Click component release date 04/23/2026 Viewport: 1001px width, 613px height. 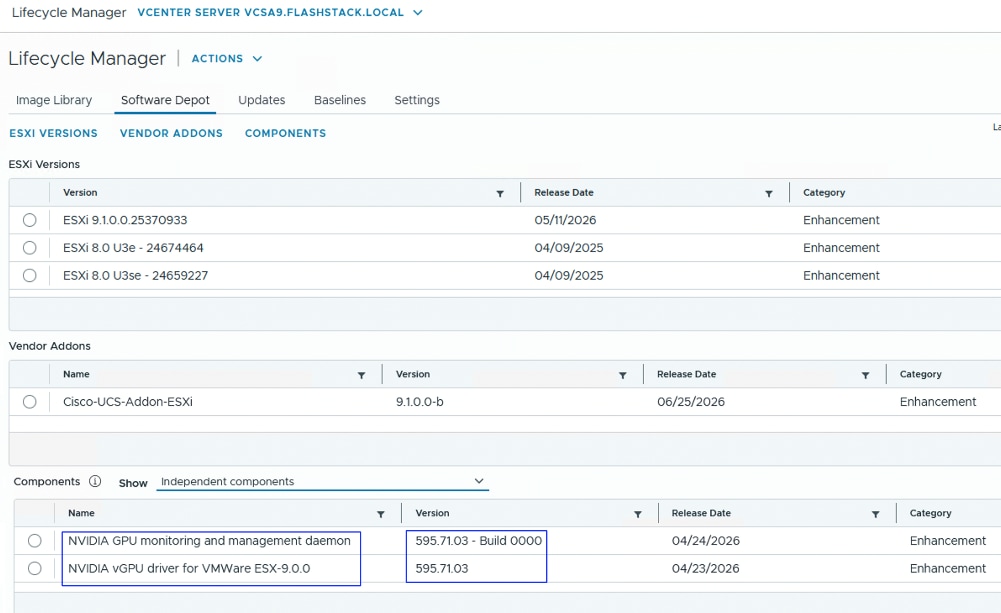[x=705, y=568]
